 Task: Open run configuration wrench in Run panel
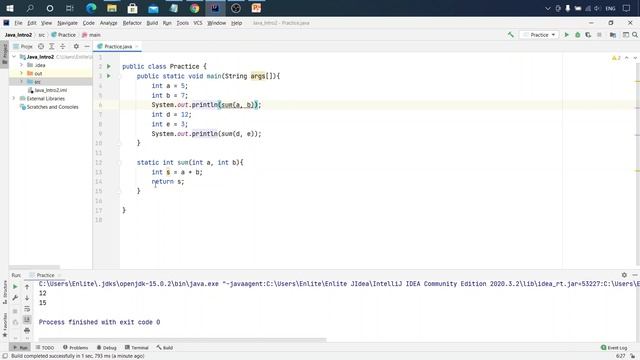15,298
